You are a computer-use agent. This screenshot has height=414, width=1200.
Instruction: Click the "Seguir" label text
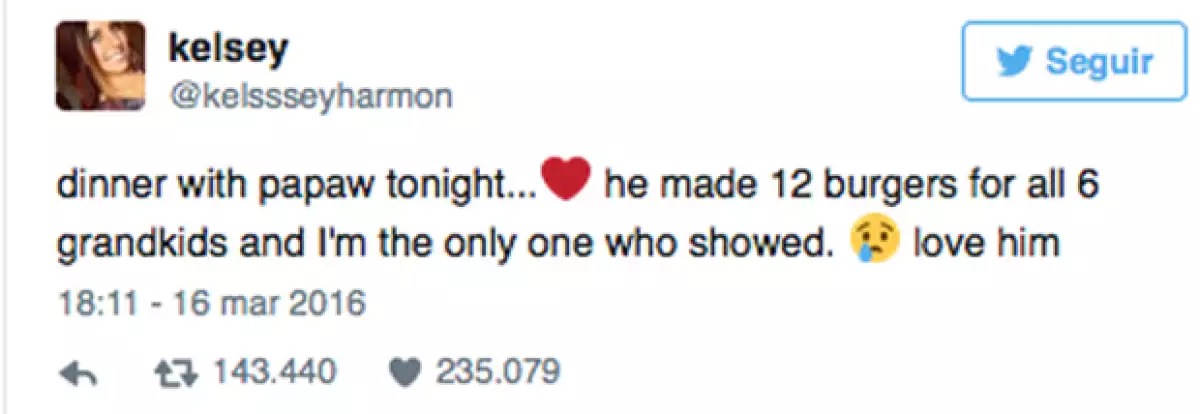(1098, 62)
